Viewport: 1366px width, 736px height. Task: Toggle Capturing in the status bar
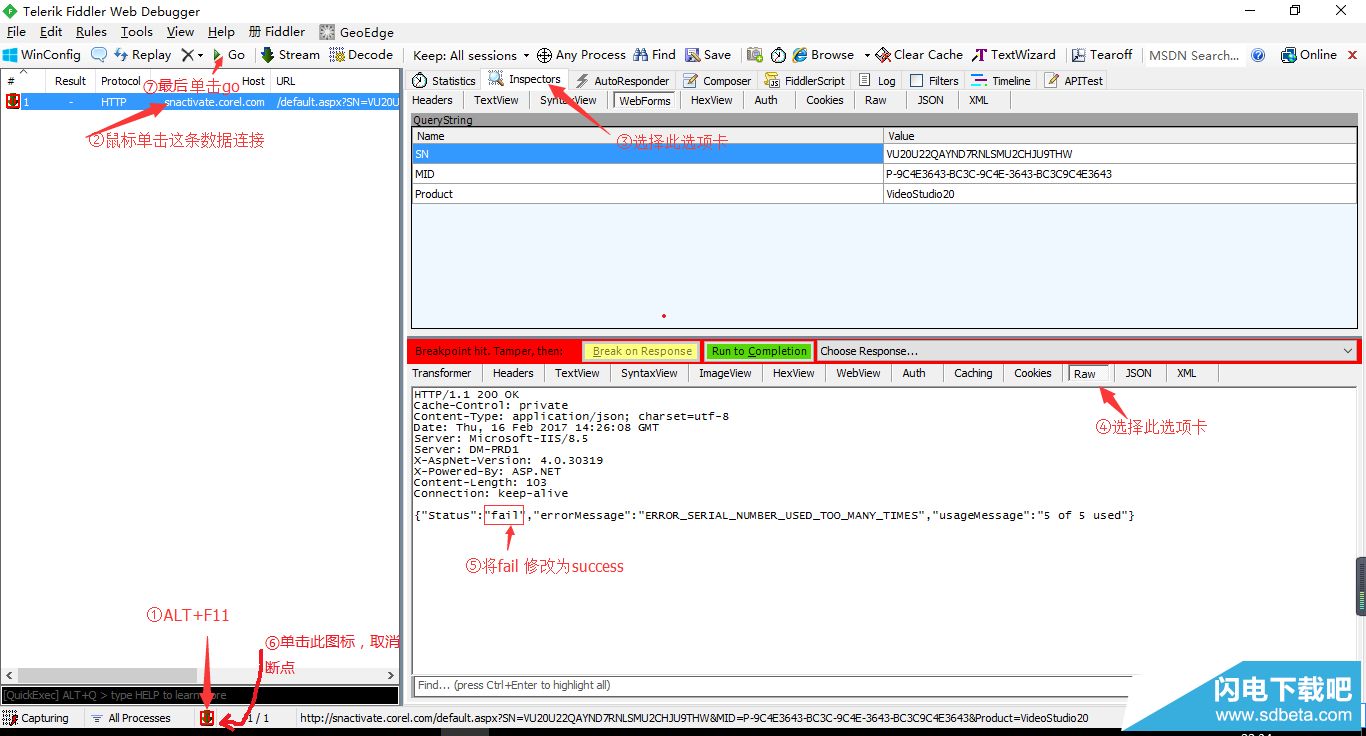pos(37,718)
